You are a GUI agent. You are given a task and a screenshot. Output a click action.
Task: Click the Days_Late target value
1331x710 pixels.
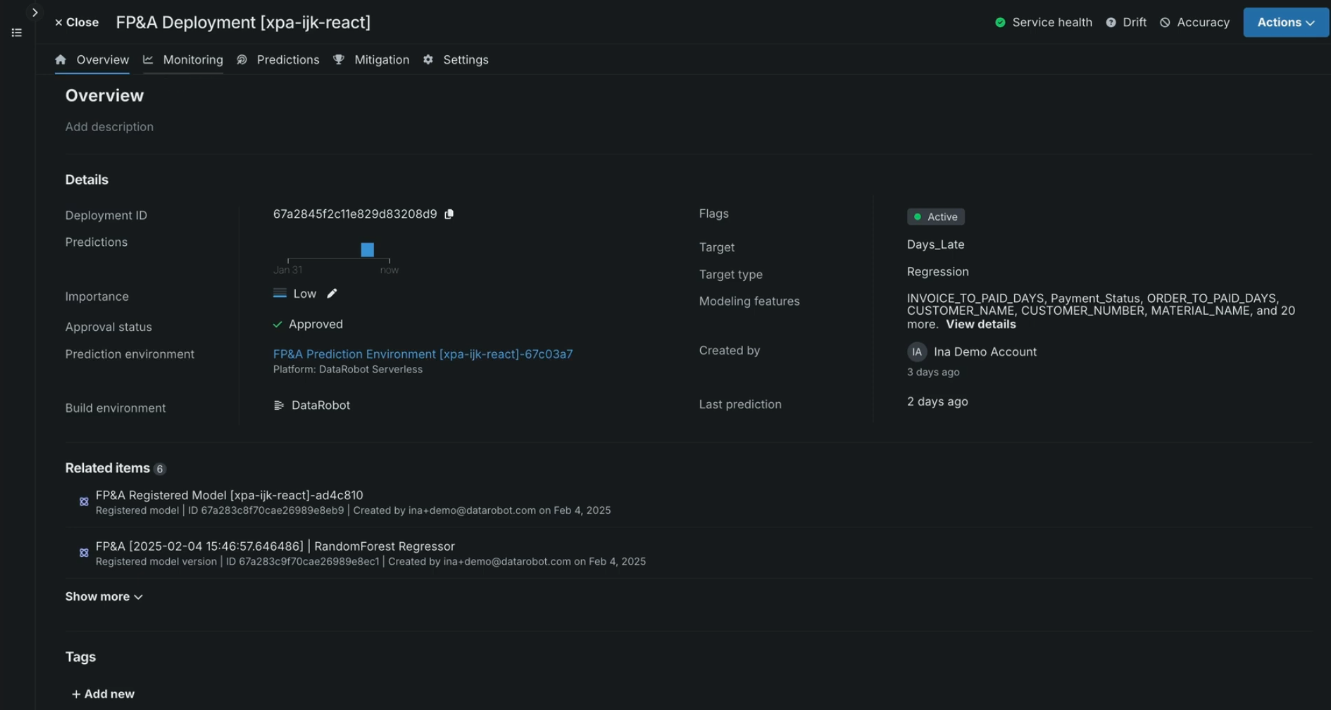pos(936,244)
